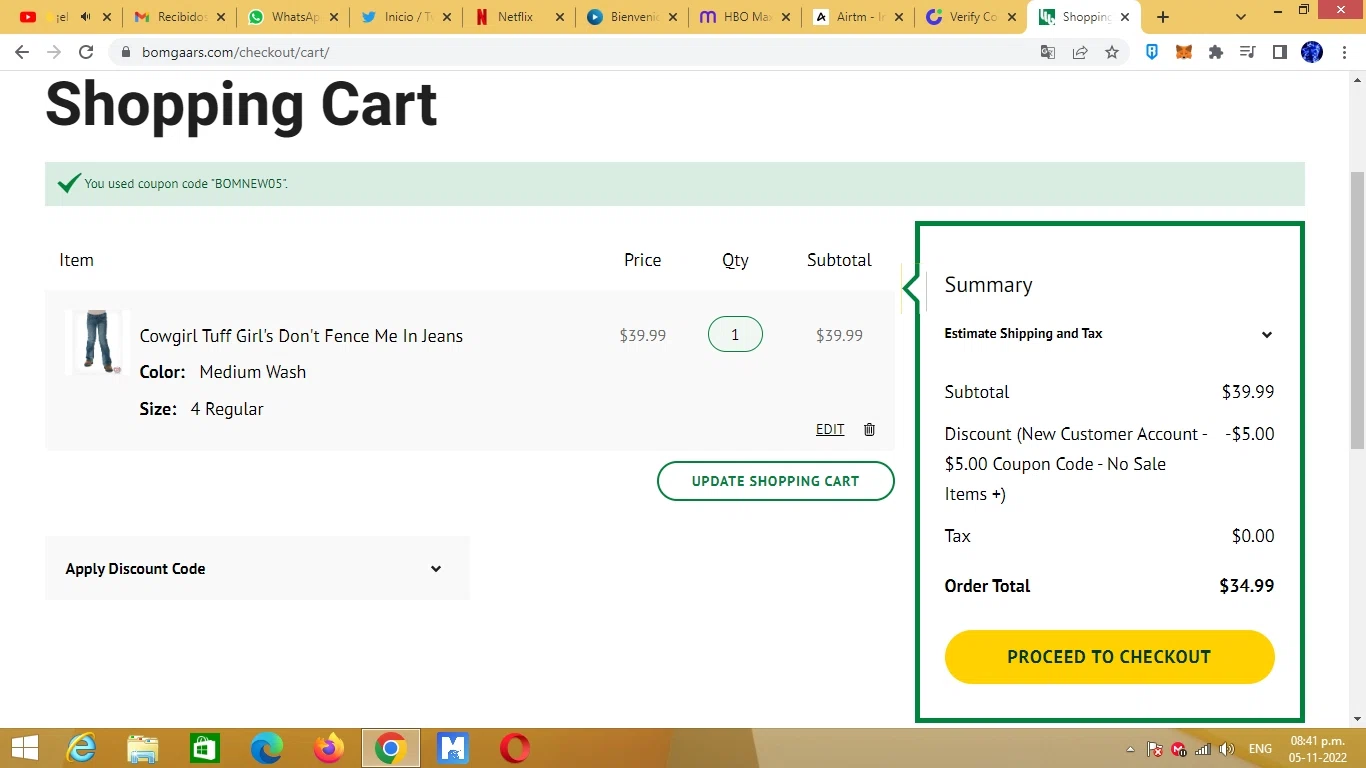Open the network signal tray icon
This screenshot has height=768, width=1366.
(x=1203, y=749)
